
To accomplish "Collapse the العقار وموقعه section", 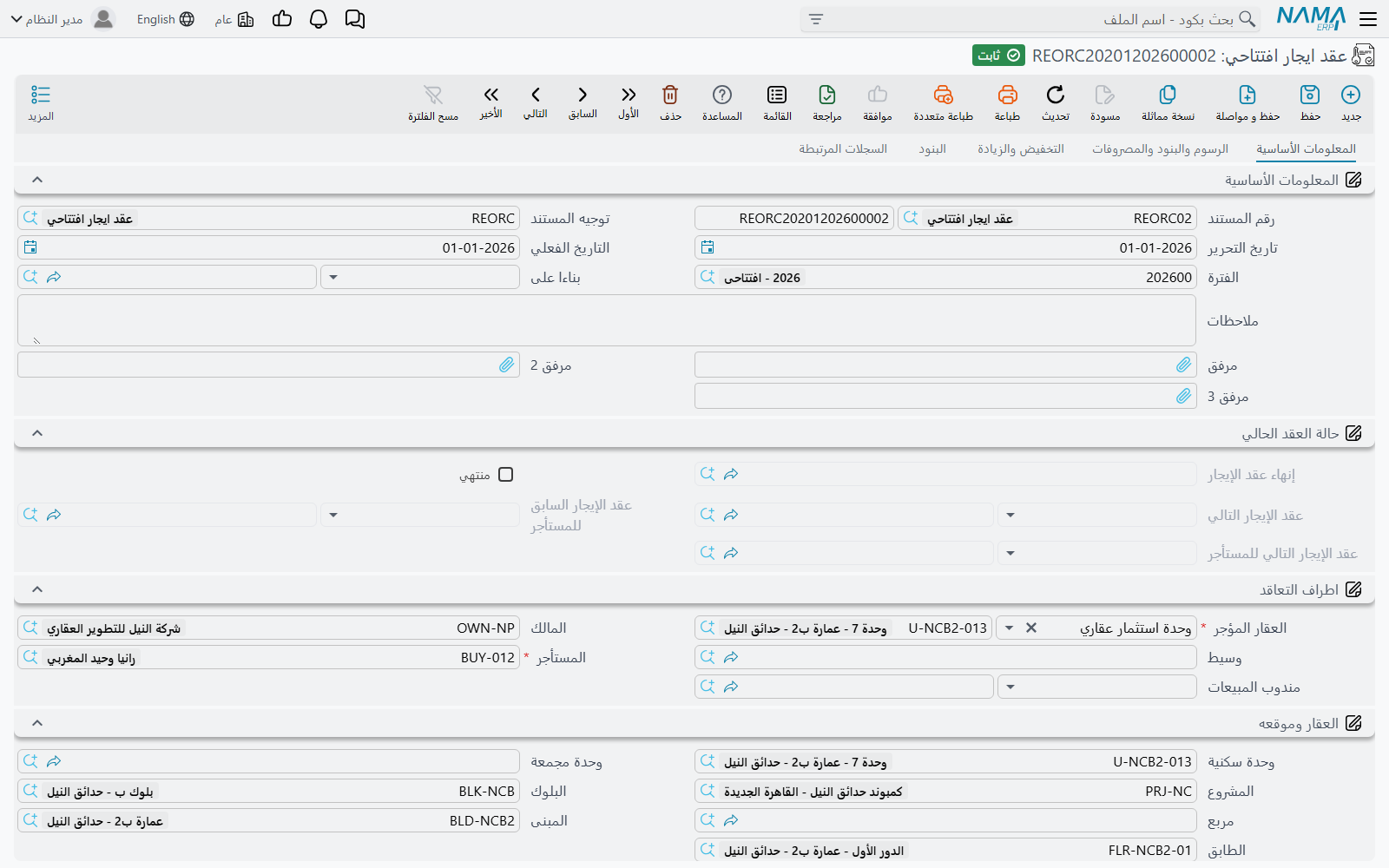I will coord(37,723).
